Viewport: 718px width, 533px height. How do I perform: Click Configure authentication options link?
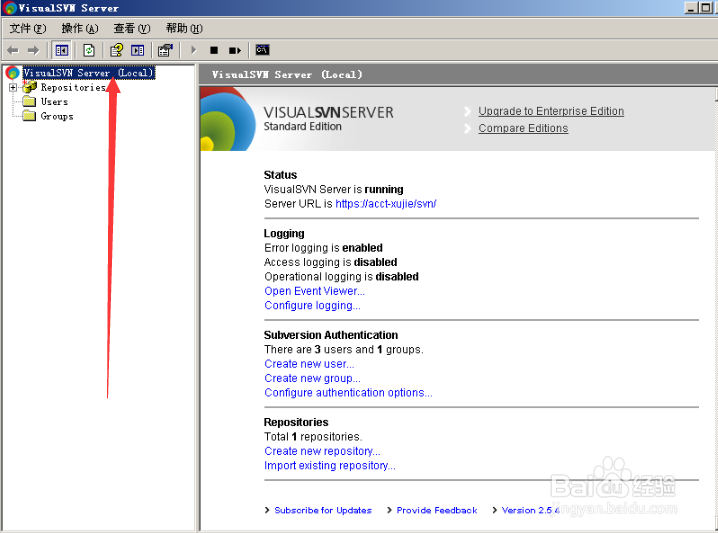pyautogui.click(x=348, y=393)
